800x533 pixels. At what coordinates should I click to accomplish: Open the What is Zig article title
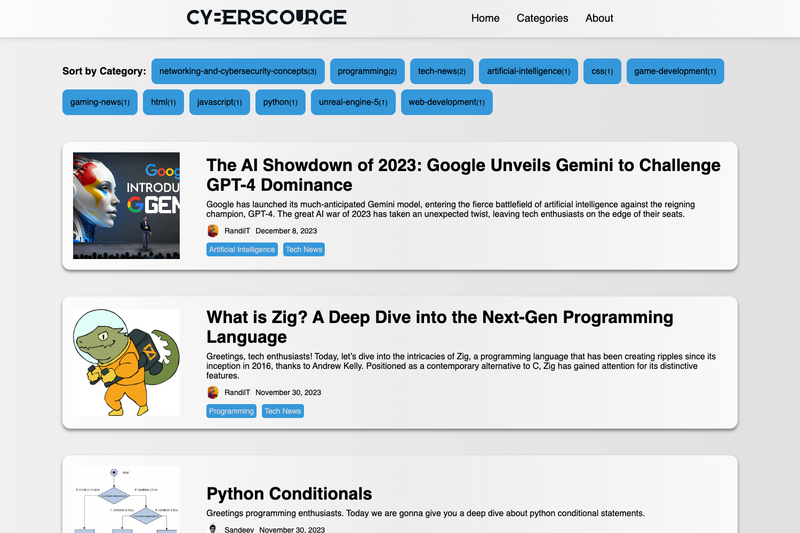coord(440,327)
